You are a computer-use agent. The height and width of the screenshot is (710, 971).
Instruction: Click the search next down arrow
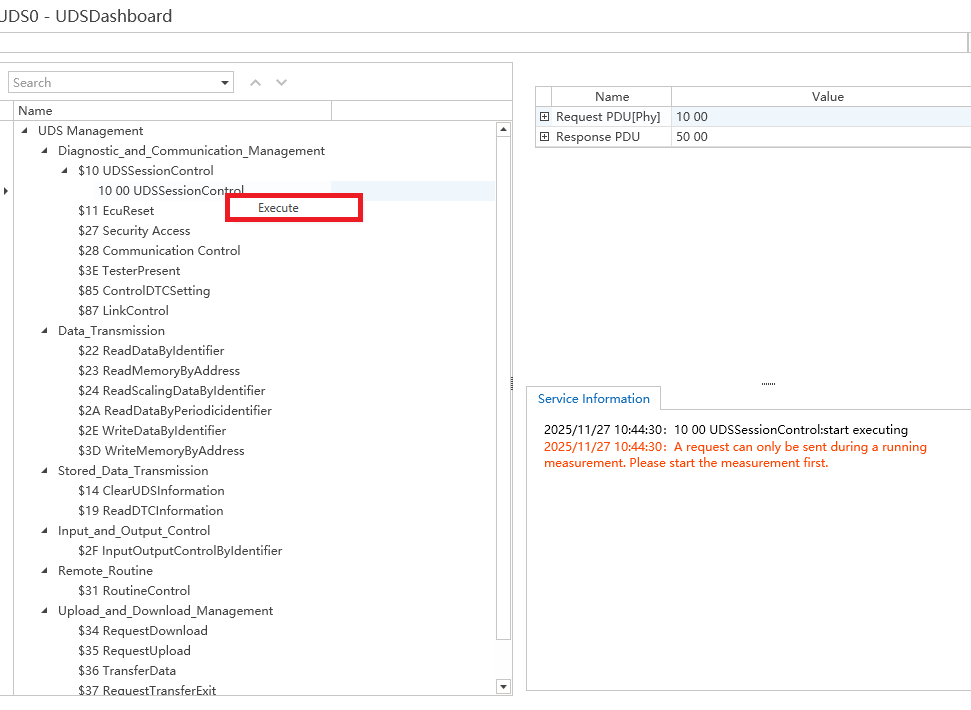click(x=282, y=83)
